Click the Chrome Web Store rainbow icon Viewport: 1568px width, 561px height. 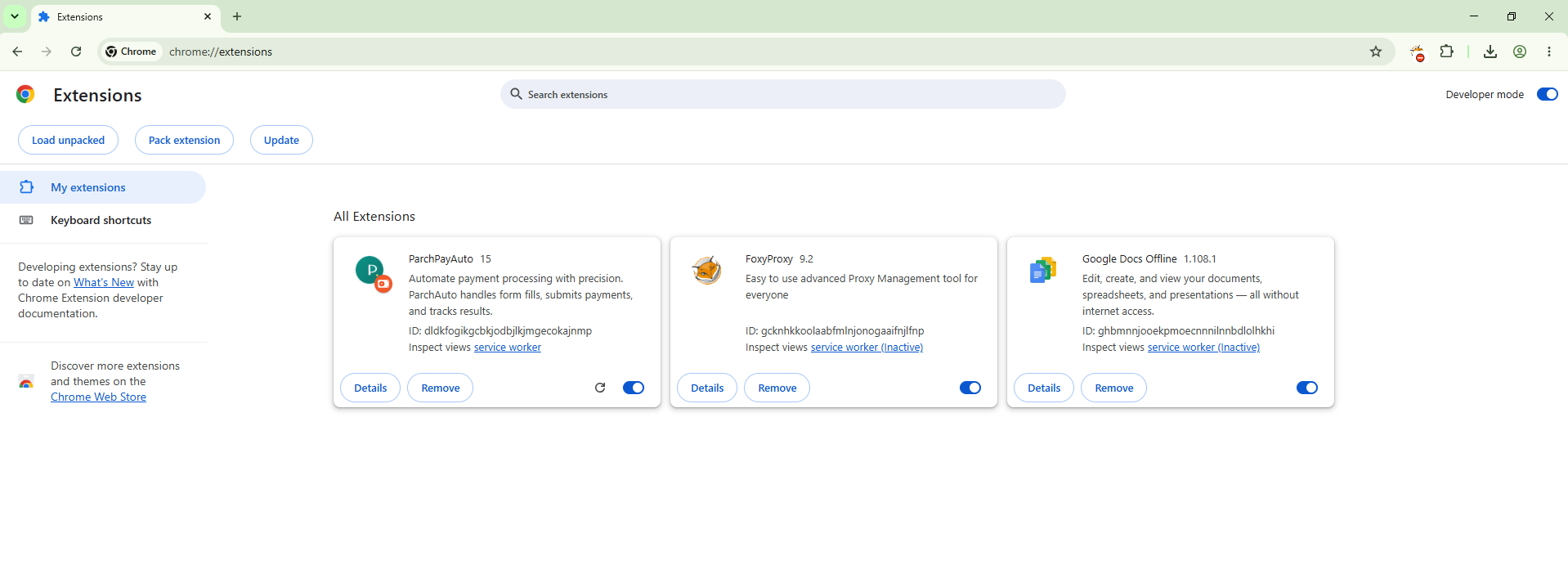(26, 382)
